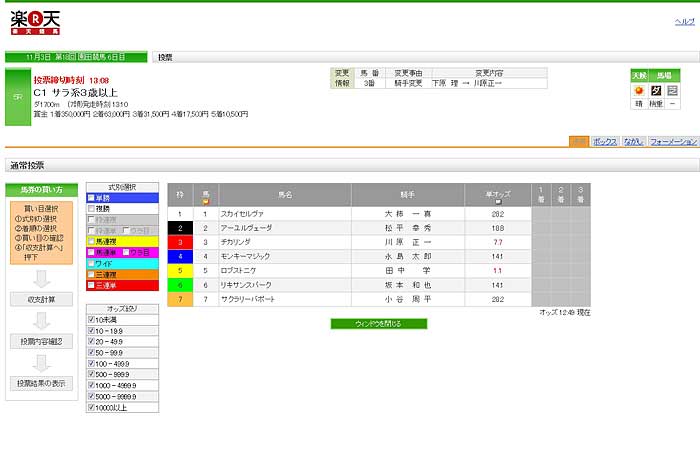Sort by horse number column icon

coord(205,200)
